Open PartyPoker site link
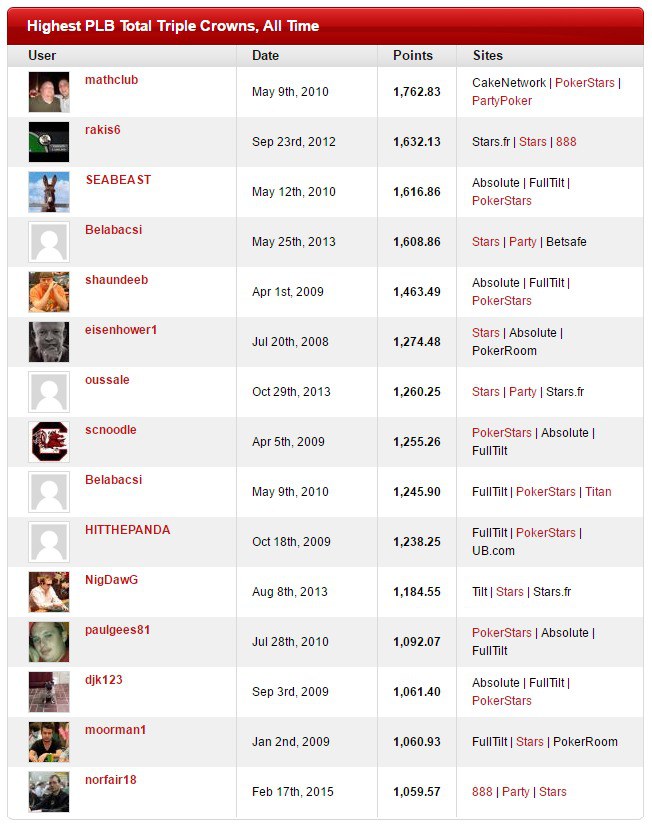 (502, 101)
